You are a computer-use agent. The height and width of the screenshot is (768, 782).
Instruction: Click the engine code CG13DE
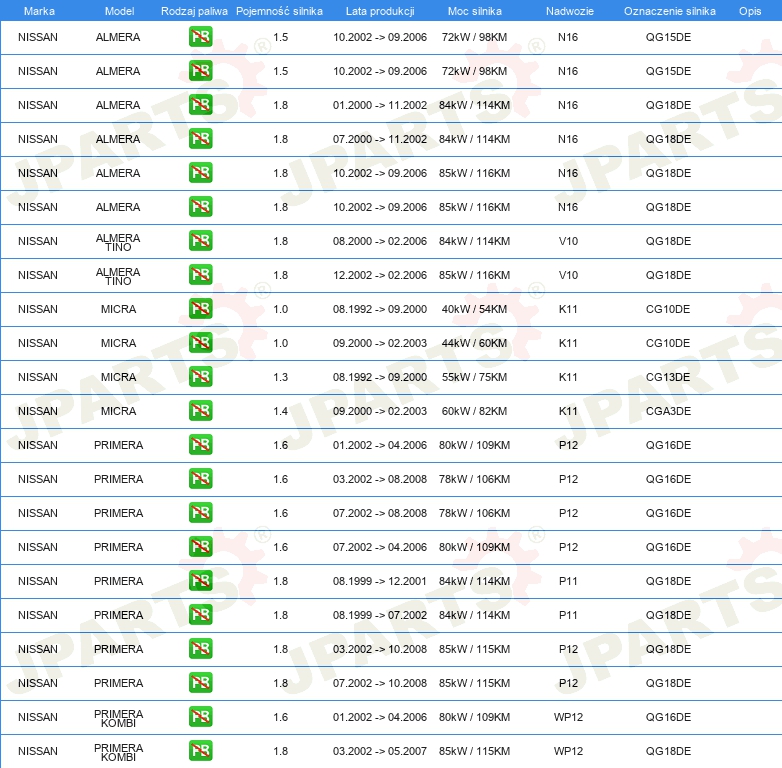668,377
